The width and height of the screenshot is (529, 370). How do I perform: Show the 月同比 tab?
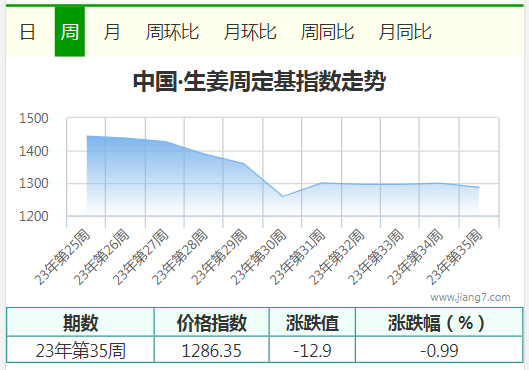pyautogui.click(x=405, y=32)
